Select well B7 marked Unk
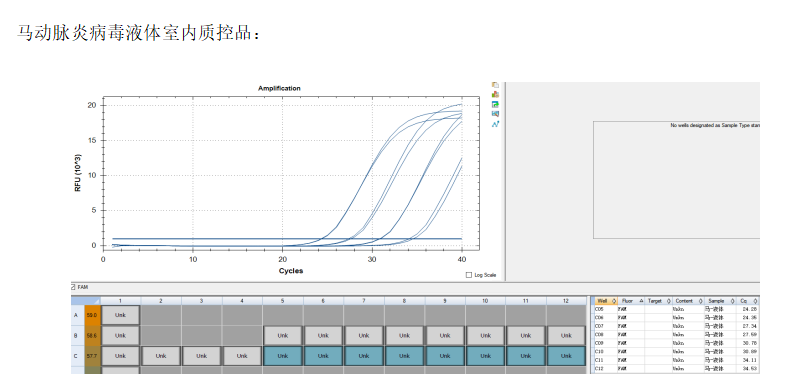The width and height of the screenshot is (807, 390). [x=364, y=335]
